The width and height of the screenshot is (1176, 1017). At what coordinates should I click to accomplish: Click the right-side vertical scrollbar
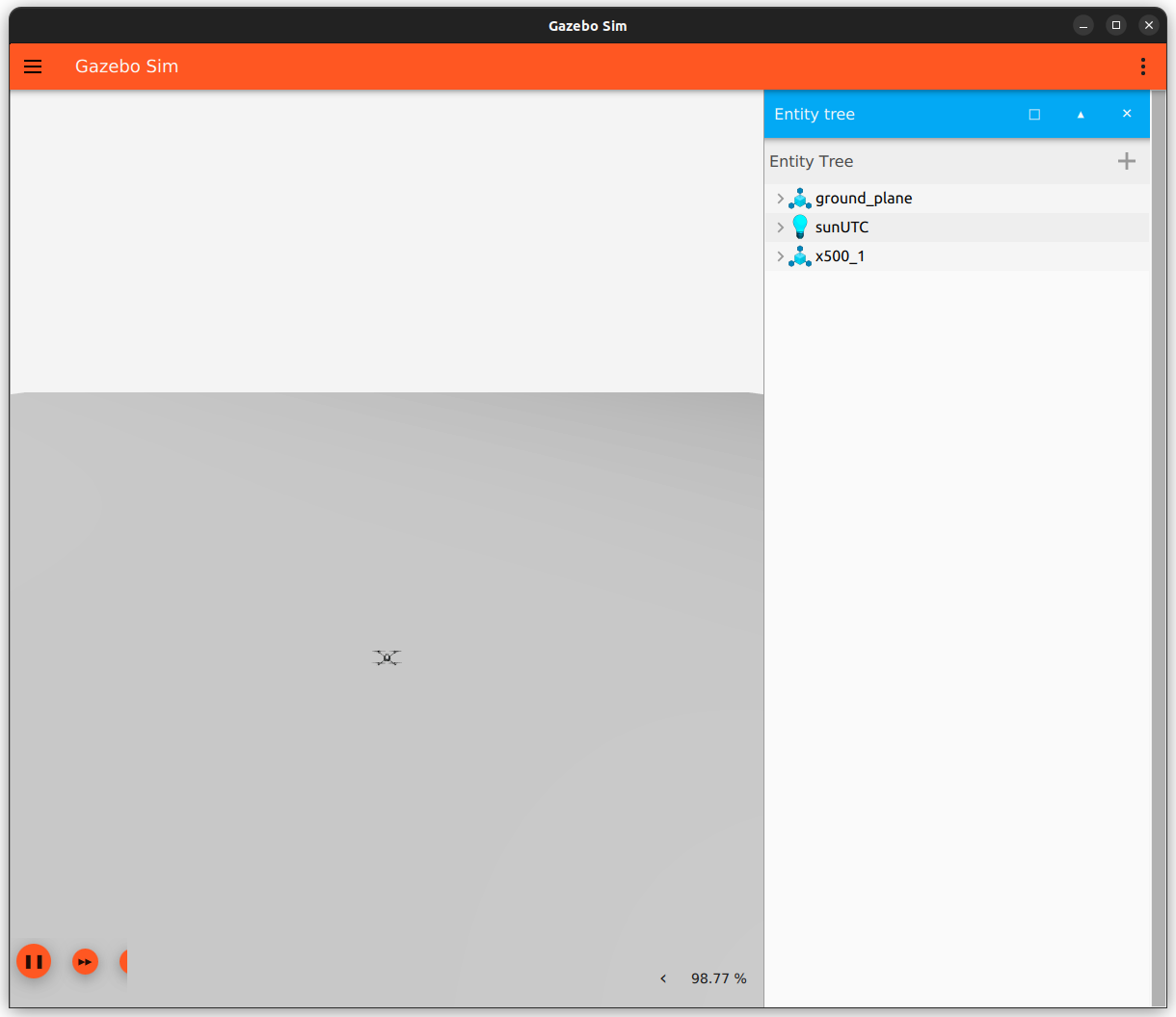[x=1160, y=549]
